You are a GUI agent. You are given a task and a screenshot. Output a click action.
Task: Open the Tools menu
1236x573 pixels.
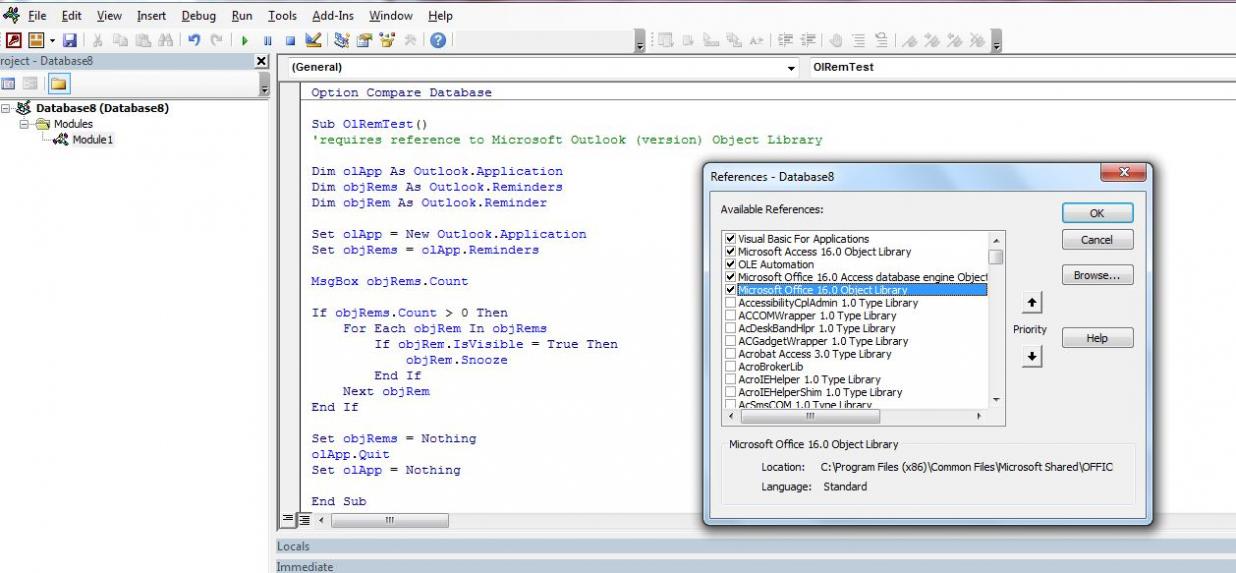pyautogui.click(x=282, y=16)
